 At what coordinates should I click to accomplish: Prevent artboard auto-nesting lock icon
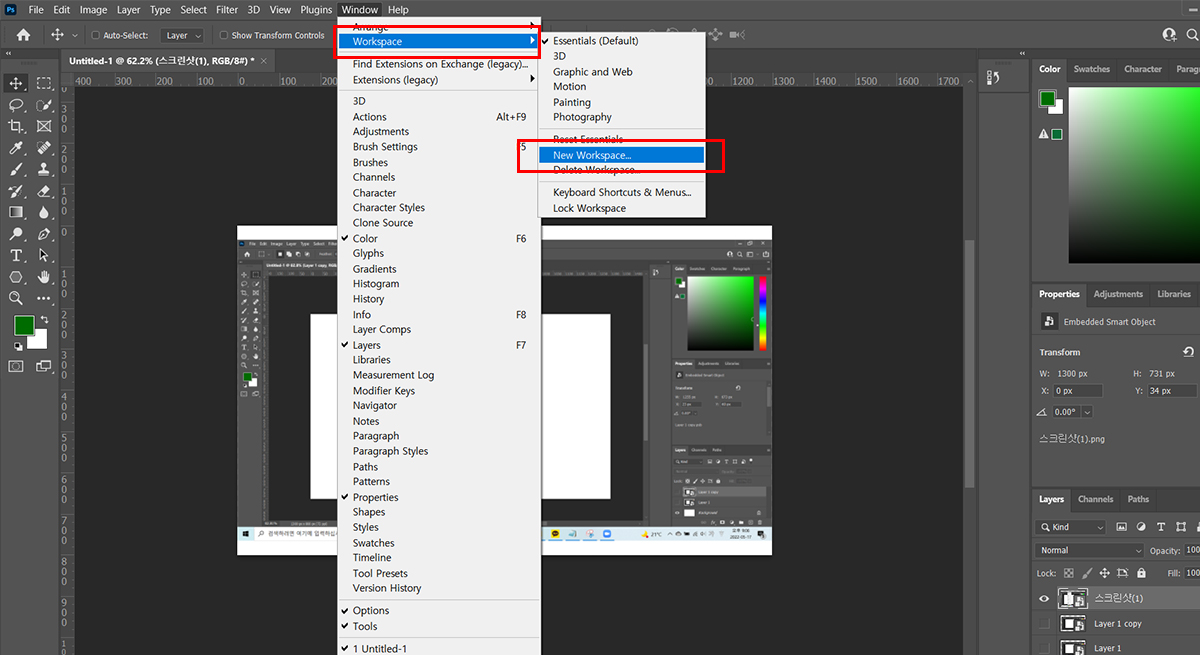point(1122,573)
